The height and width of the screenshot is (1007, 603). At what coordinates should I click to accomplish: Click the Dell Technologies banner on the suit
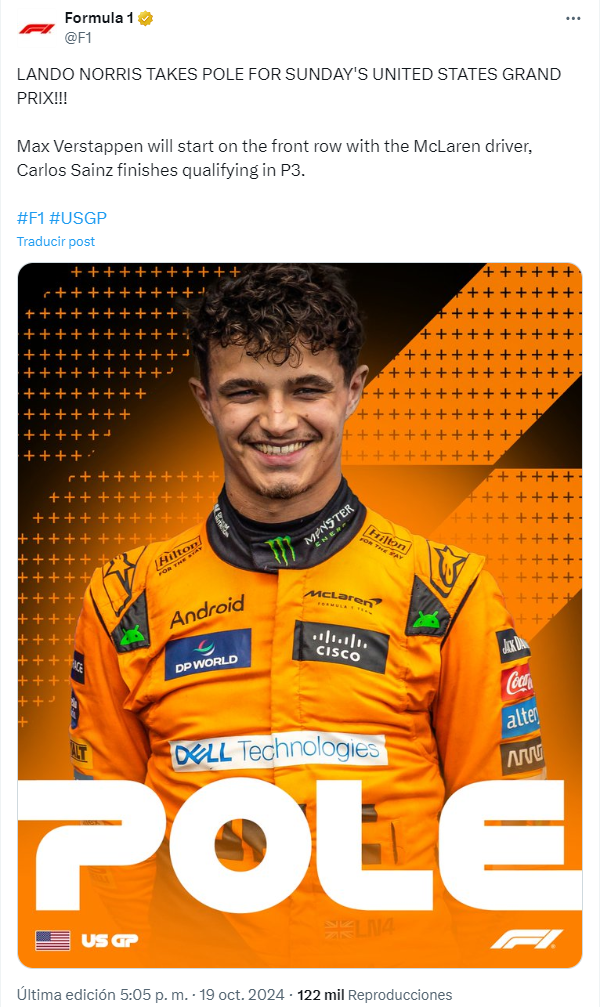point(278,751)
